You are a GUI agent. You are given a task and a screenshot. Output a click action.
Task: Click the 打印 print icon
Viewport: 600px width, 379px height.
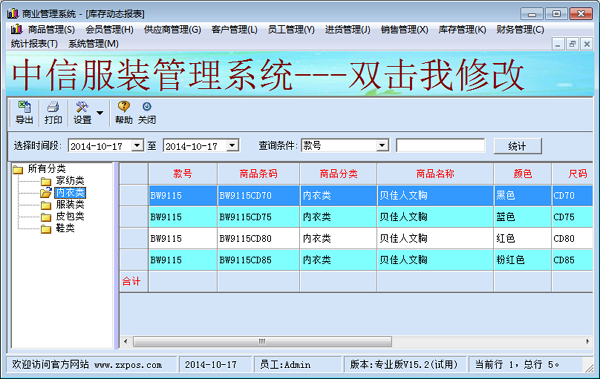click(53, 108)
